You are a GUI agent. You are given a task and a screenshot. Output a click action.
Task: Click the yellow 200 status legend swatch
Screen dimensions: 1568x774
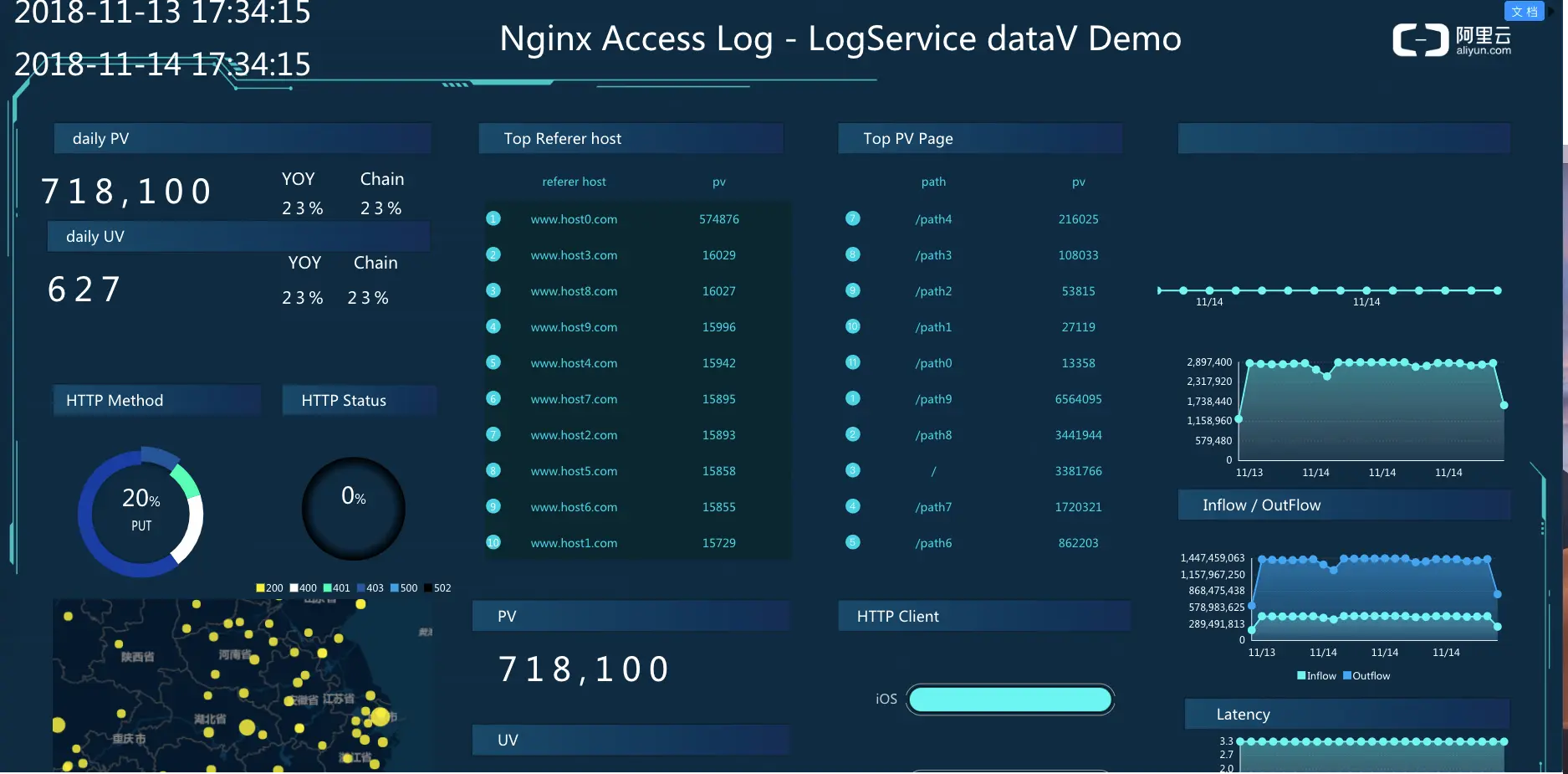click(x=260, y=588)
